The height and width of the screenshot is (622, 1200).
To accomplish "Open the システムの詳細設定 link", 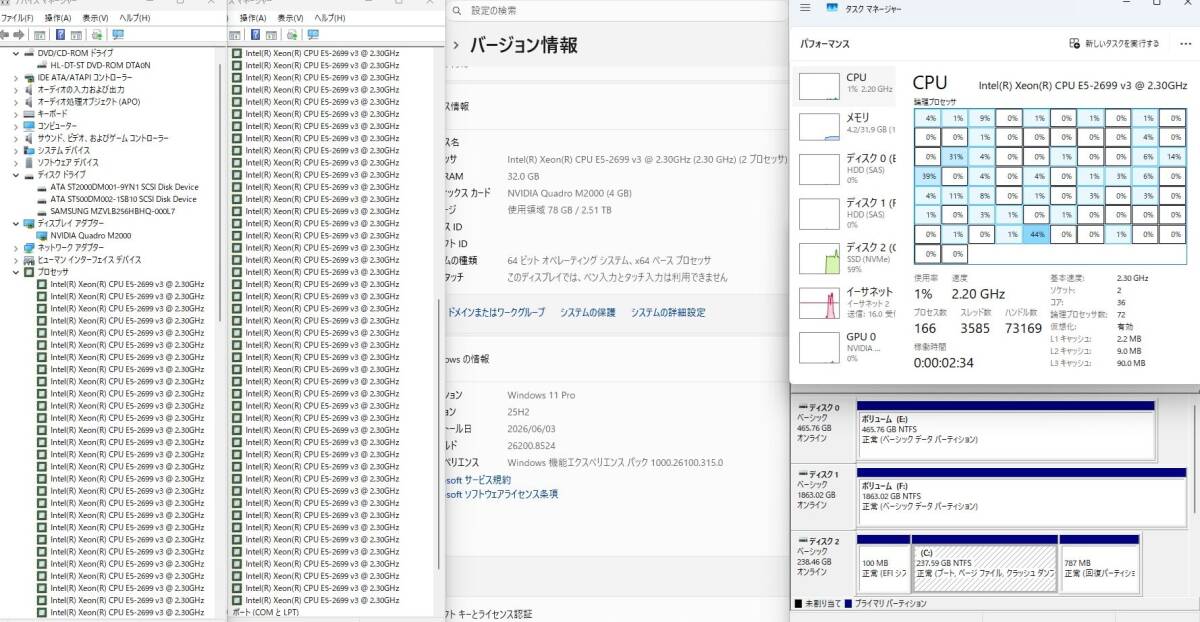I will (x=668, y=312).
